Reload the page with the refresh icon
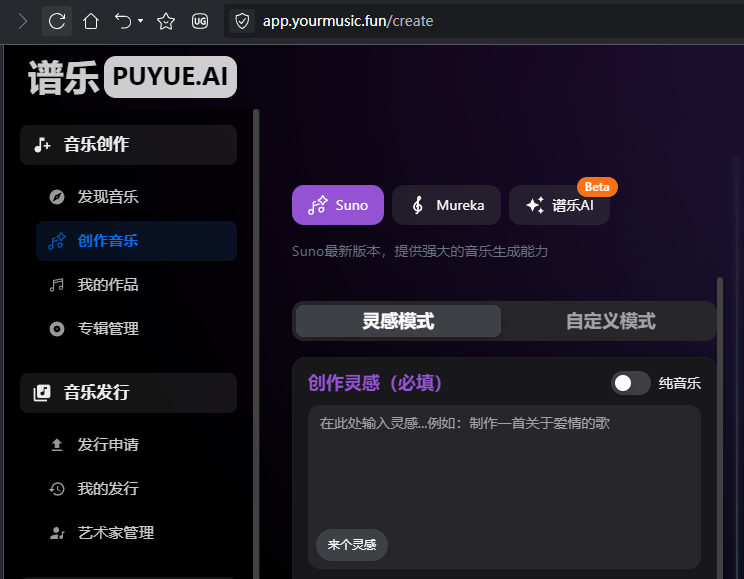Image resolution: width=744 pixels, height=579 pixels. tap(57, 21)
